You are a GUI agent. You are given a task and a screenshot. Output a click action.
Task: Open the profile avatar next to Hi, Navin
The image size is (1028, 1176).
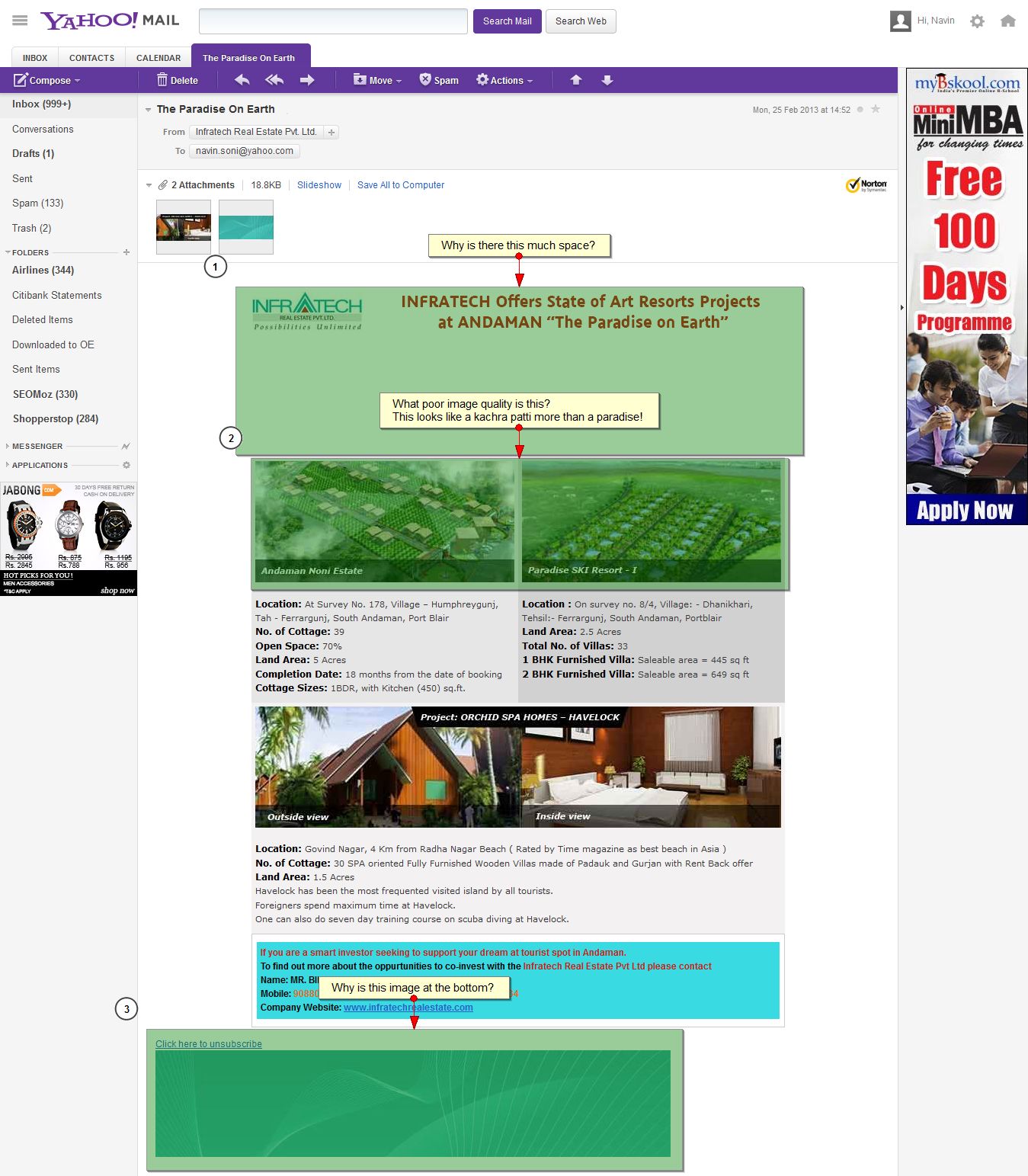pos(901,21)
